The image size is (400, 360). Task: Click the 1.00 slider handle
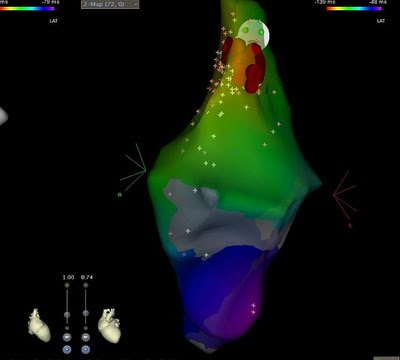(x=67, y=315)
